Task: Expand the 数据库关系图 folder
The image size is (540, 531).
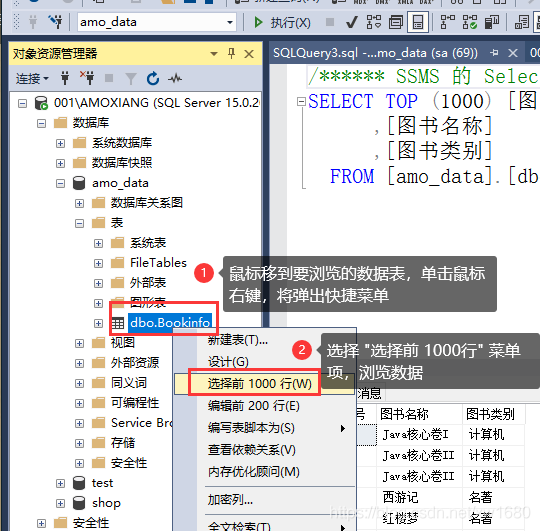Action: (80, 203)
